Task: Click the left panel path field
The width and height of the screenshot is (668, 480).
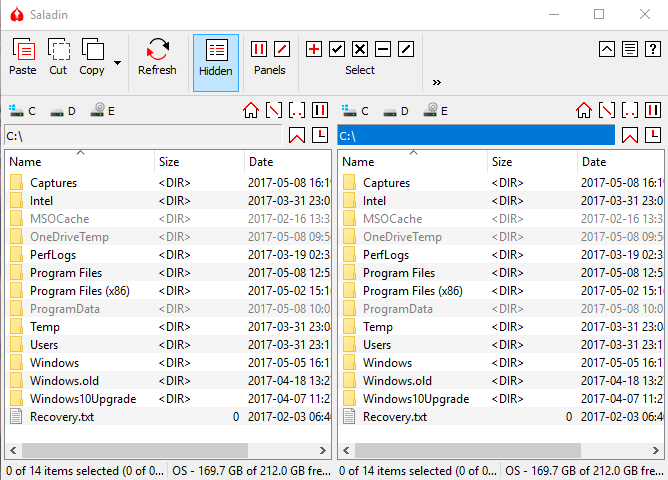Action: (144, 135)
